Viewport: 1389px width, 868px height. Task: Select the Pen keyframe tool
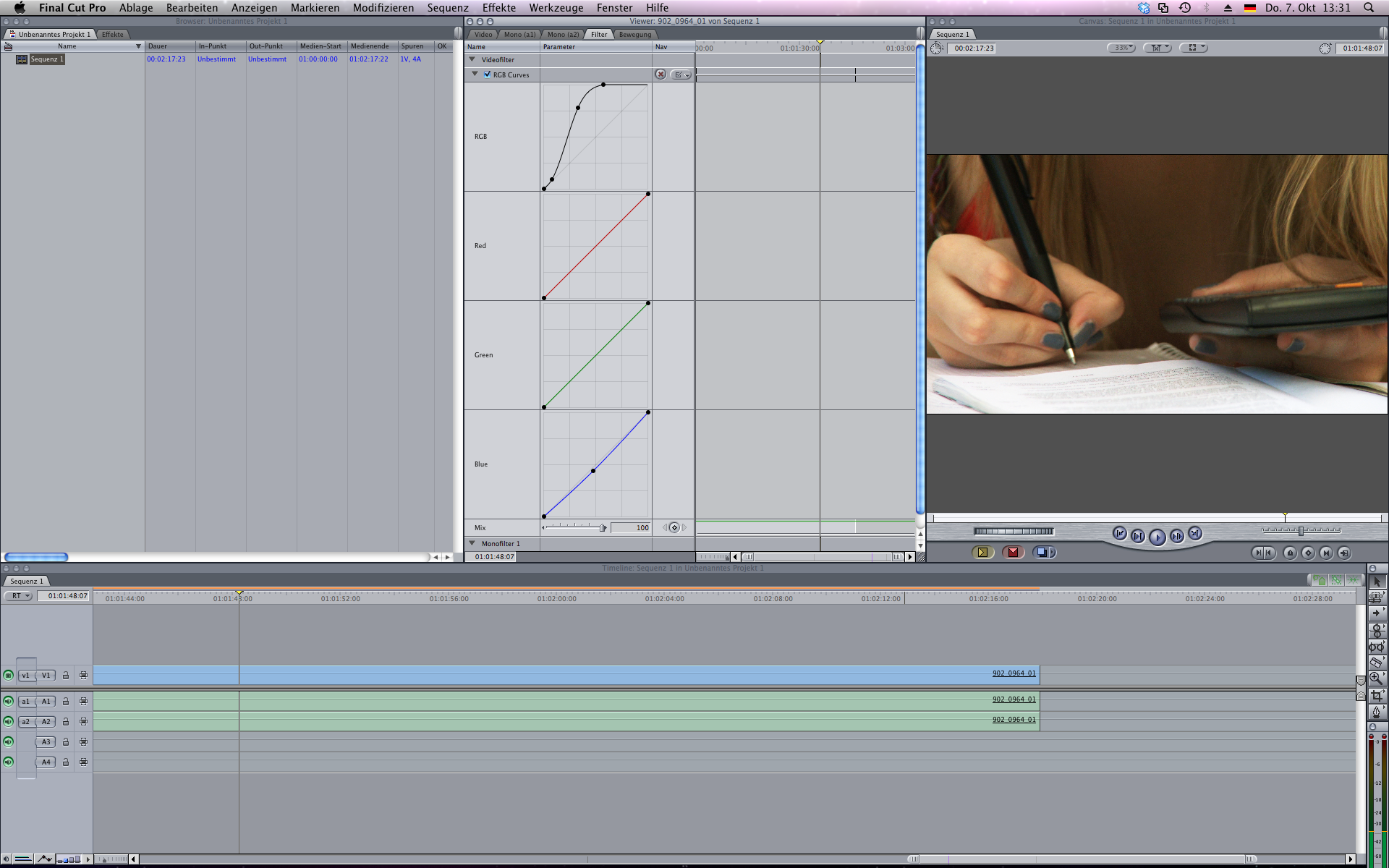tap(1377, 712)
